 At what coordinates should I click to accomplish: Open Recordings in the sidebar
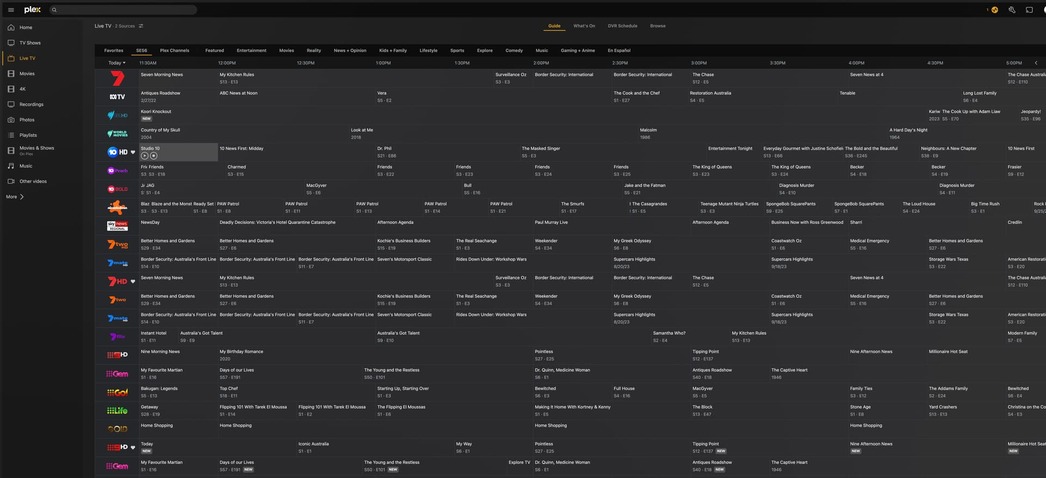point(25,104)
